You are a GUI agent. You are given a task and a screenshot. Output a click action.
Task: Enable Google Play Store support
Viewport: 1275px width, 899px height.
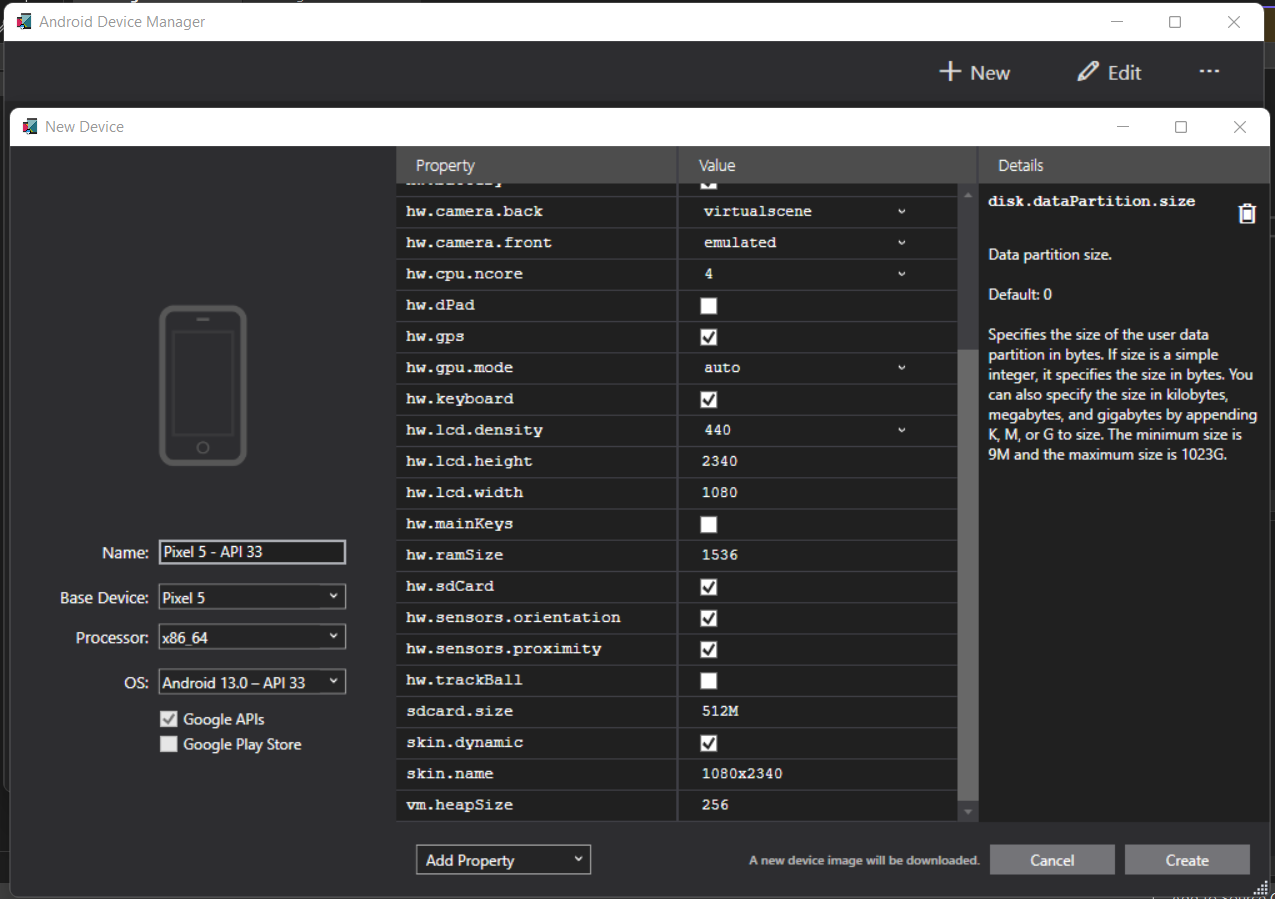click(x=169, y=744)
